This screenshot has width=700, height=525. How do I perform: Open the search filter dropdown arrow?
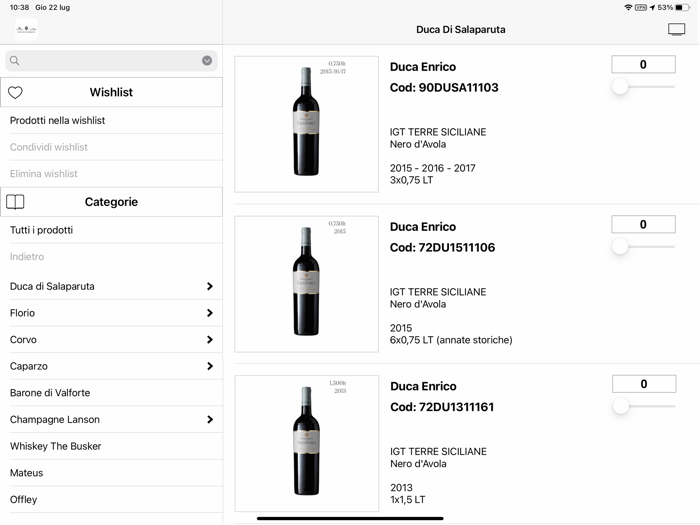click(207, 61)
